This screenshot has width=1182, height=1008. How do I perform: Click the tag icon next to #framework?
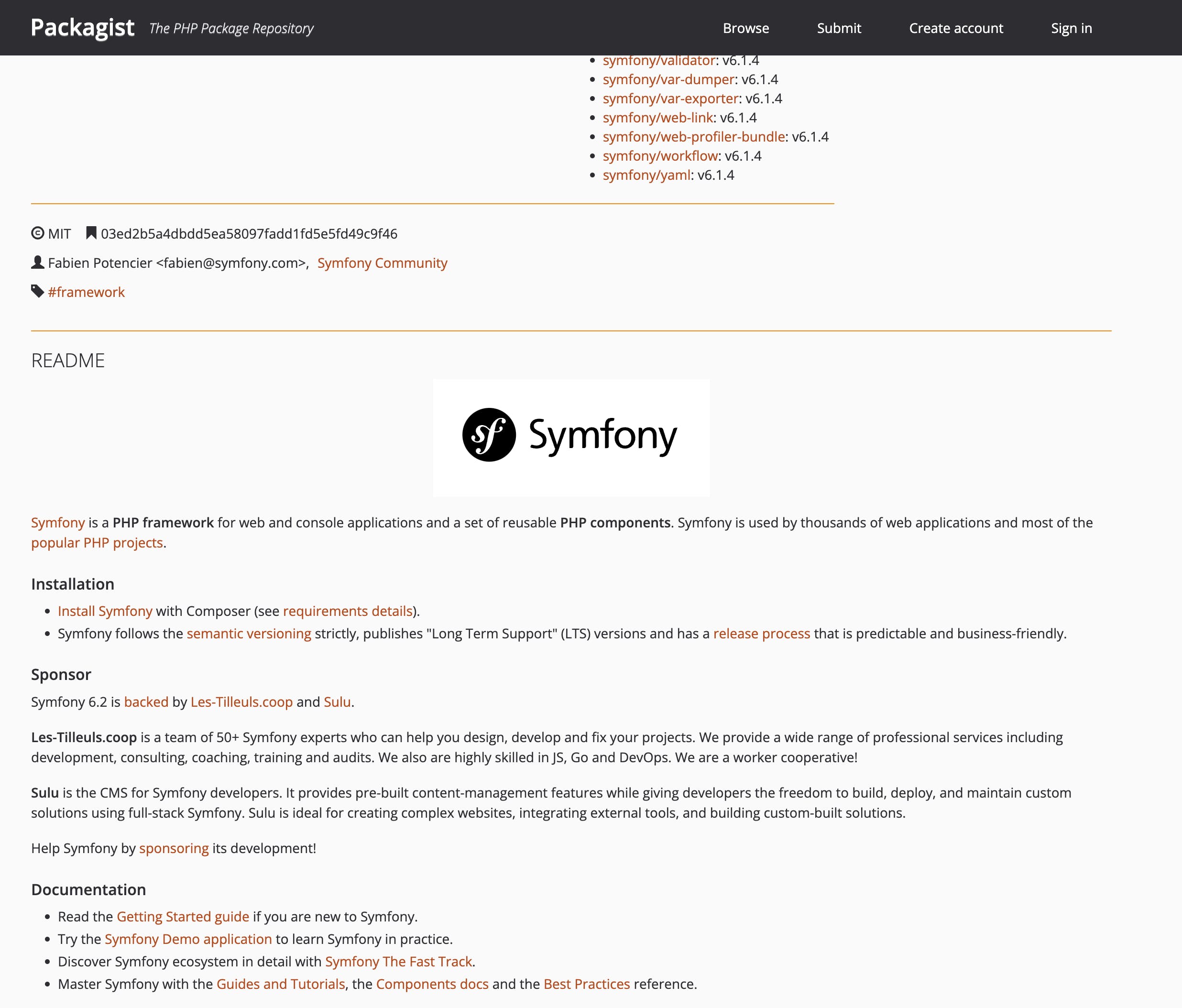pos(38,292)
